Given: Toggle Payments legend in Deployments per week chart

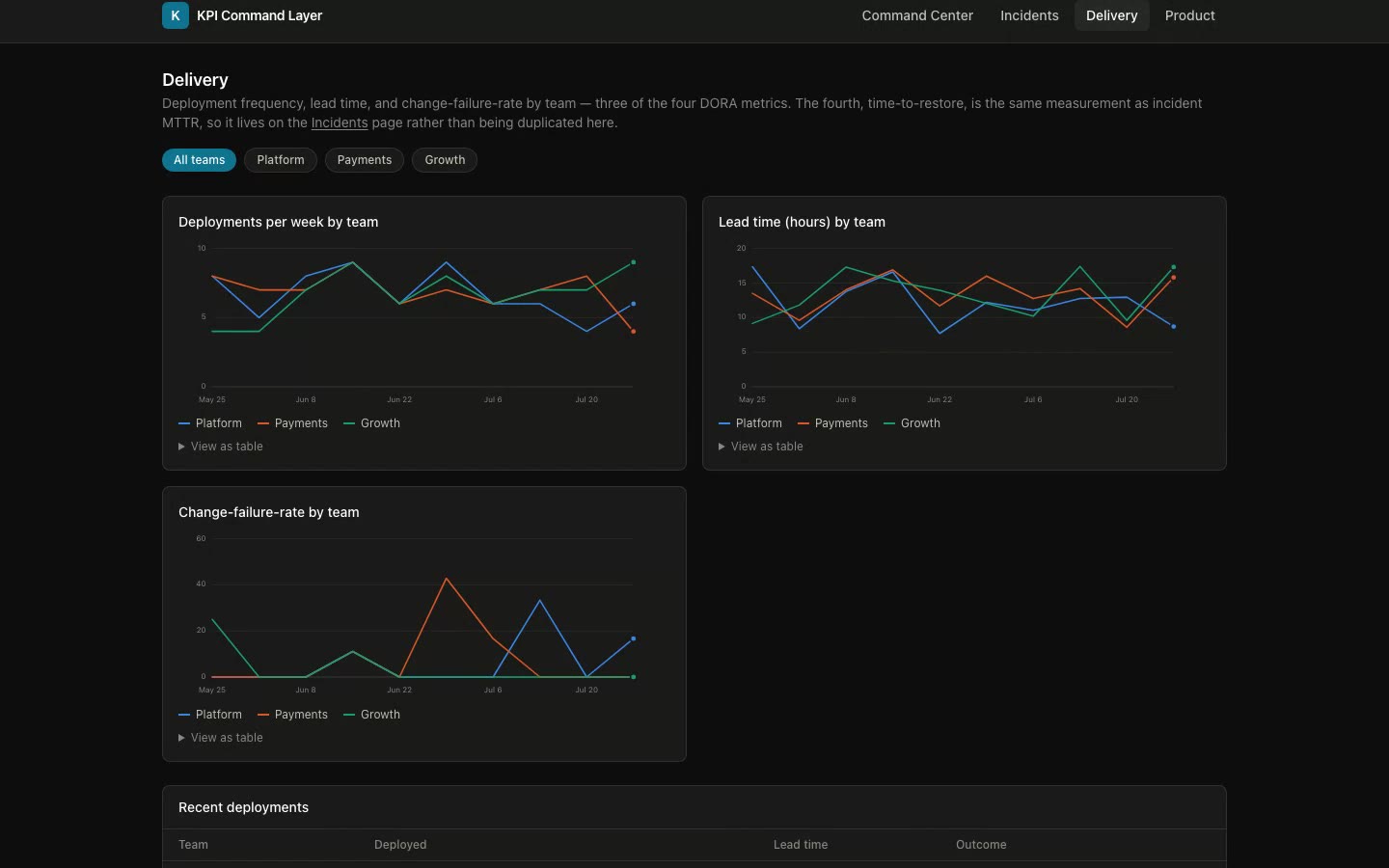Looking at the screenshot, I should 292,423.
